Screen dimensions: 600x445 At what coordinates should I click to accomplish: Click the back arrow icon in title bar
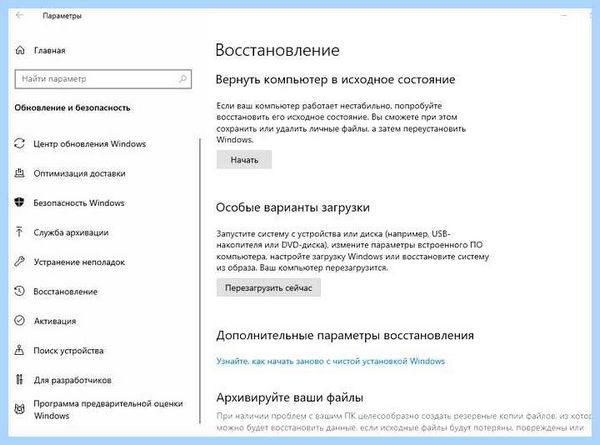coord(19,16)
